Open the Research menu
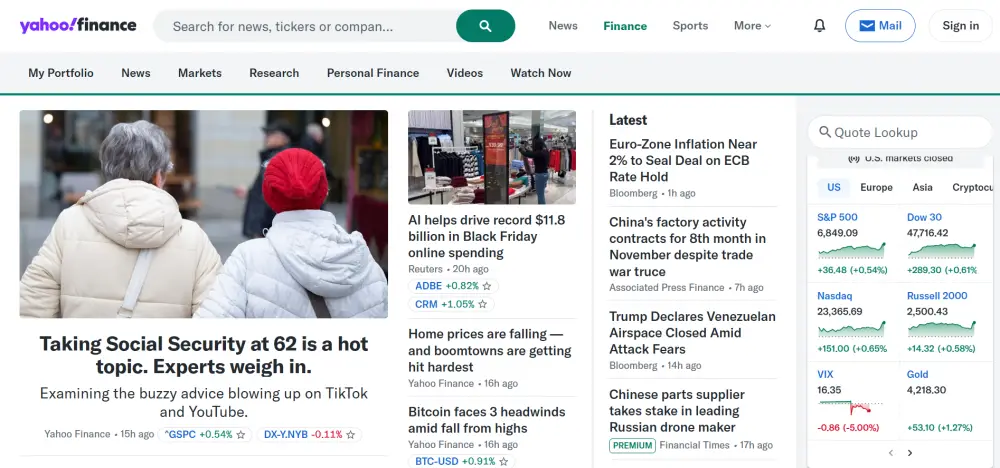Image resolution: width=1000 pixels, height=468 pixels. click(274, 73)
